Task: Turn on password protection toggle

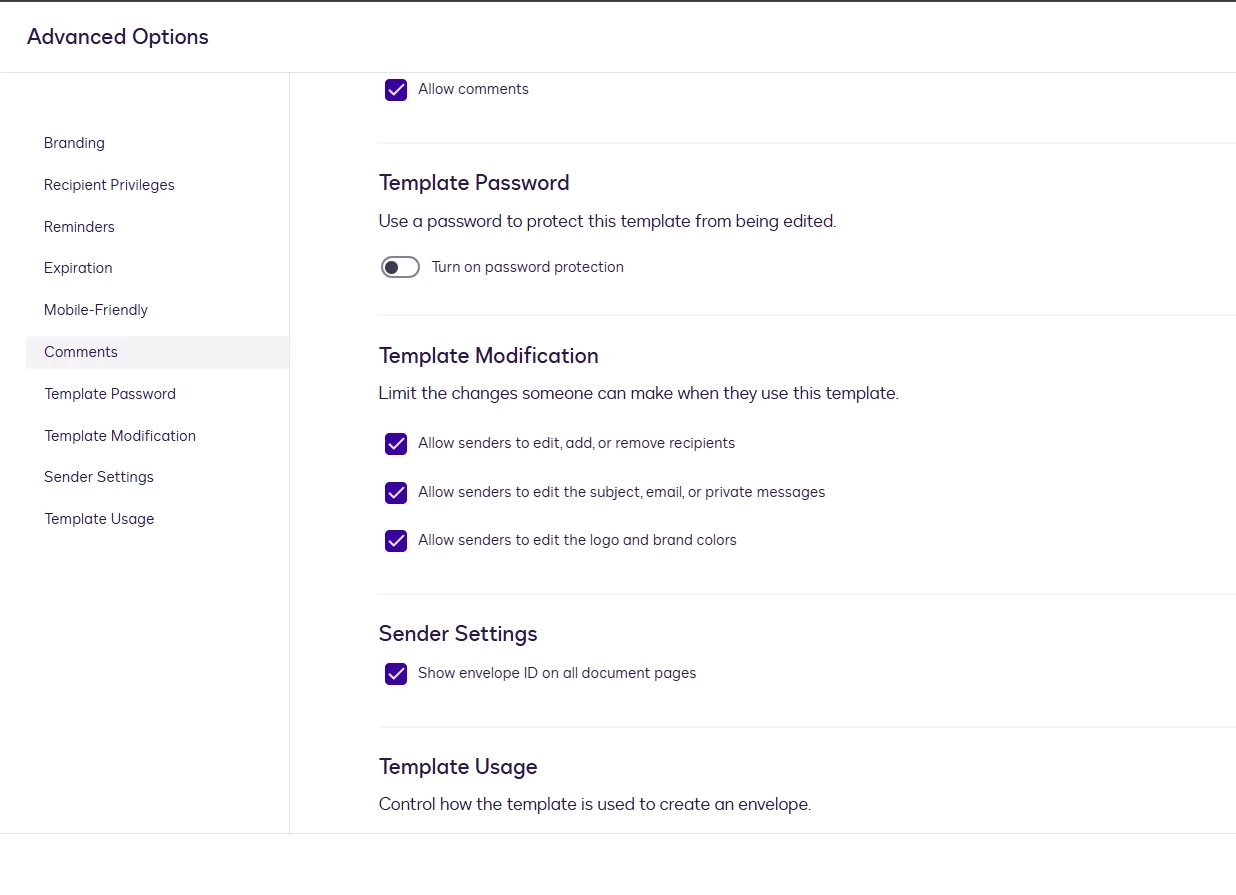Action: 400,268
